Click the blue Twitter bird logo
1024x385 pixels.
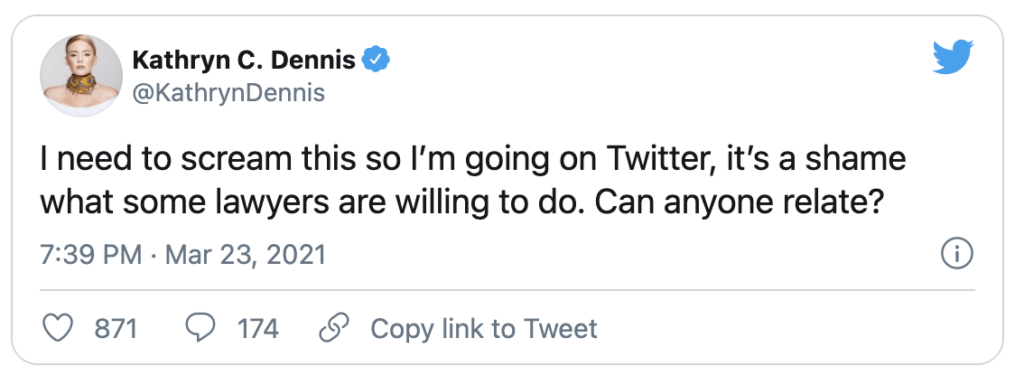click(953, 56)
